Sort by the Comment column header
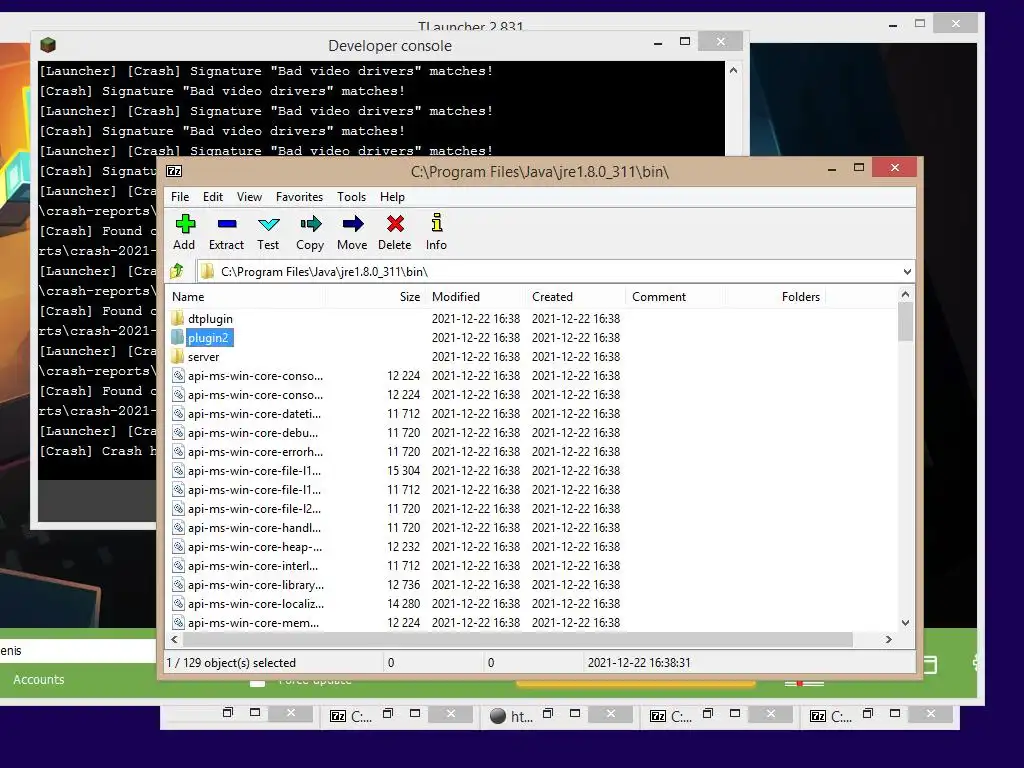 pos(675,296)
